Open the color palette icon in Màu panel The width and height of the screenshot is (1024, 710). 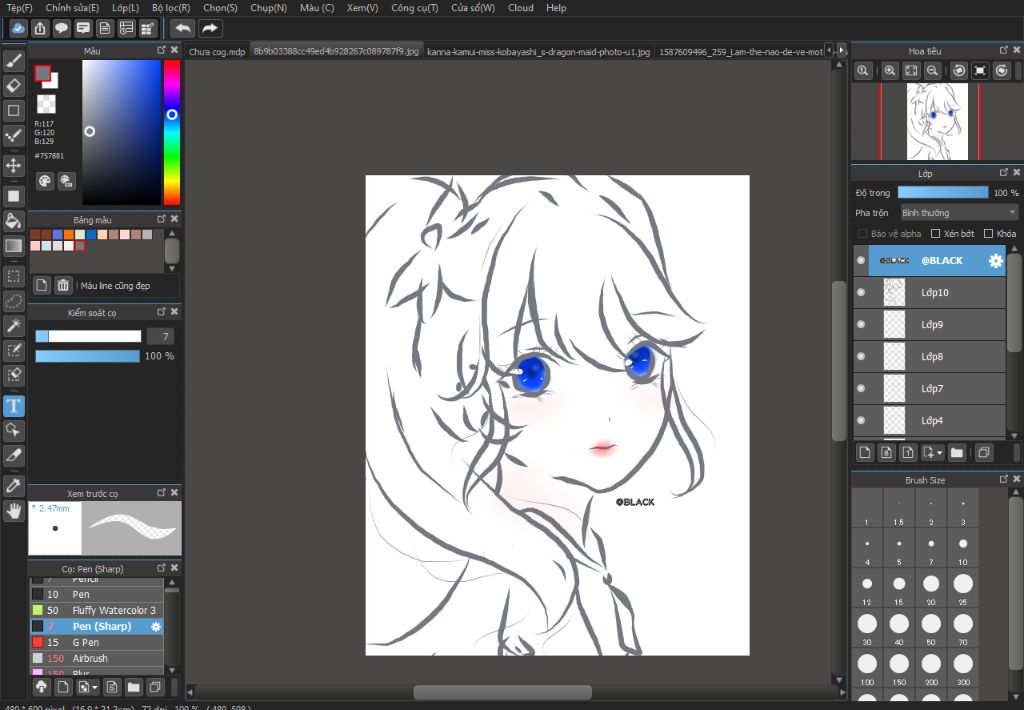(x=44, y=181)
